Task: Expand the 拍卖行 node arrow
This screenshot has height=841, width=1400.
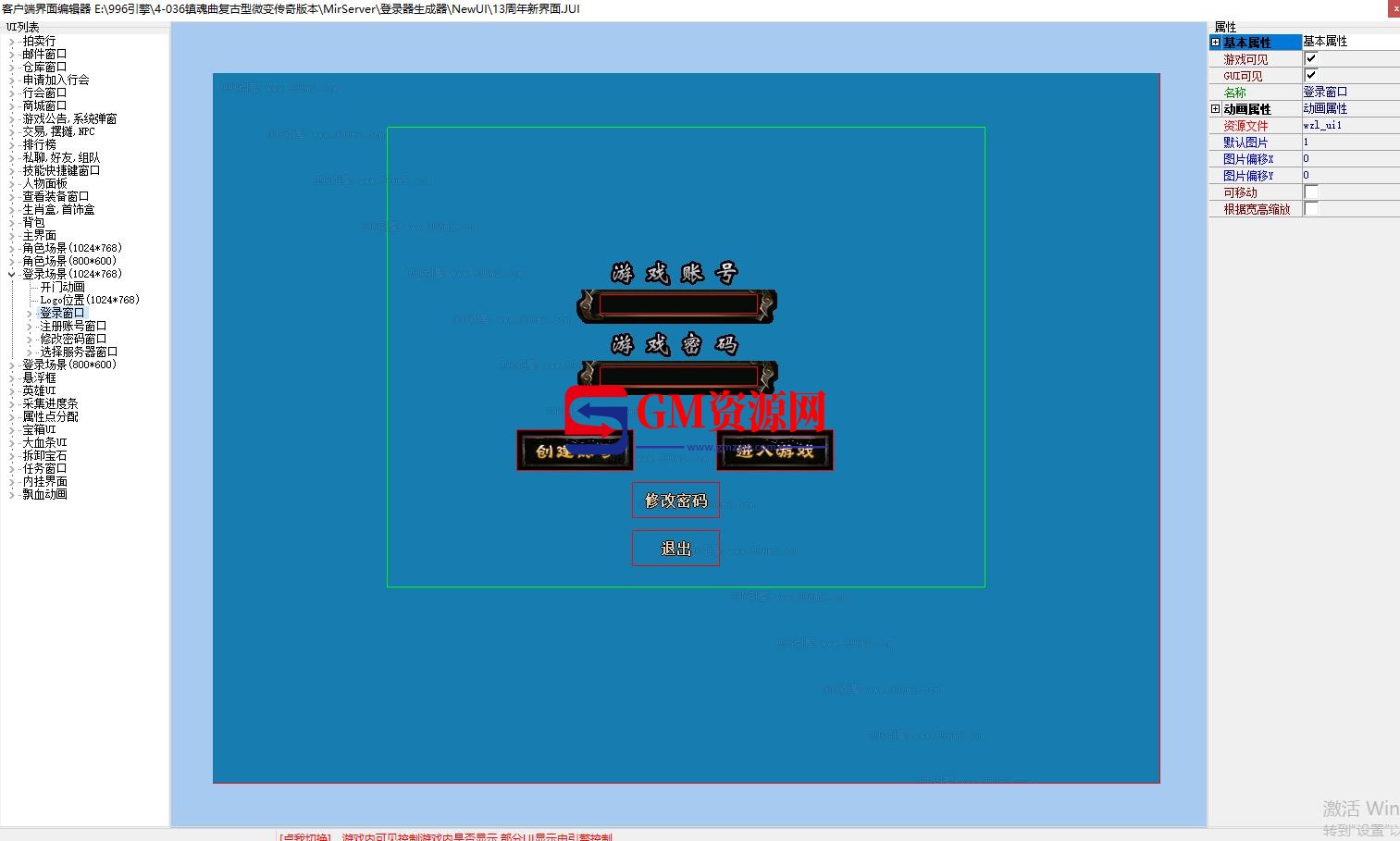Action: click(x=11, y=42)
